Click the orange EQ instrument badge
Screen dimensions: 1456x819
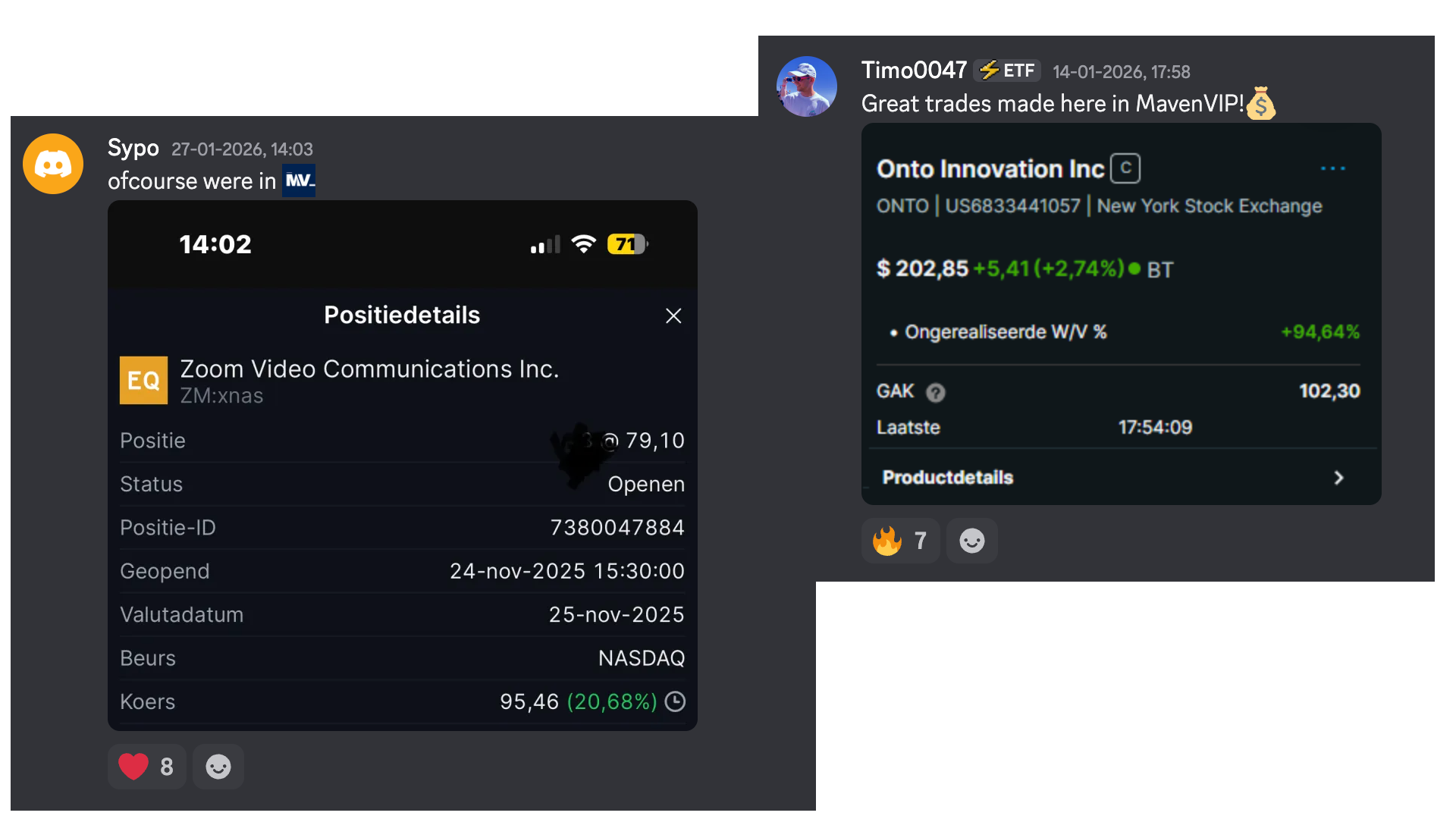[143, 381]
